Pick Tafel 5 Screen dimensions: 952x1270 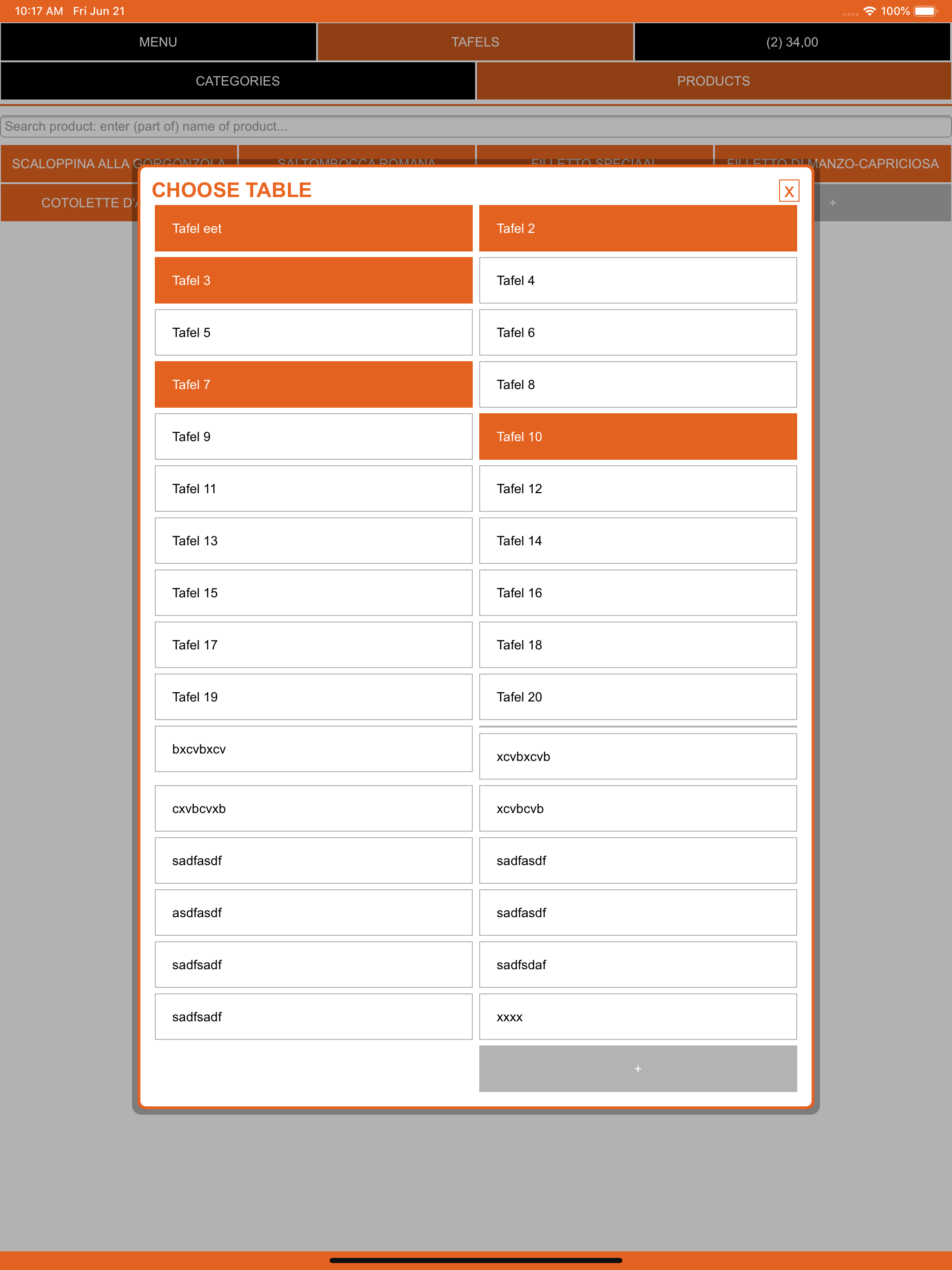pos(313,332)
